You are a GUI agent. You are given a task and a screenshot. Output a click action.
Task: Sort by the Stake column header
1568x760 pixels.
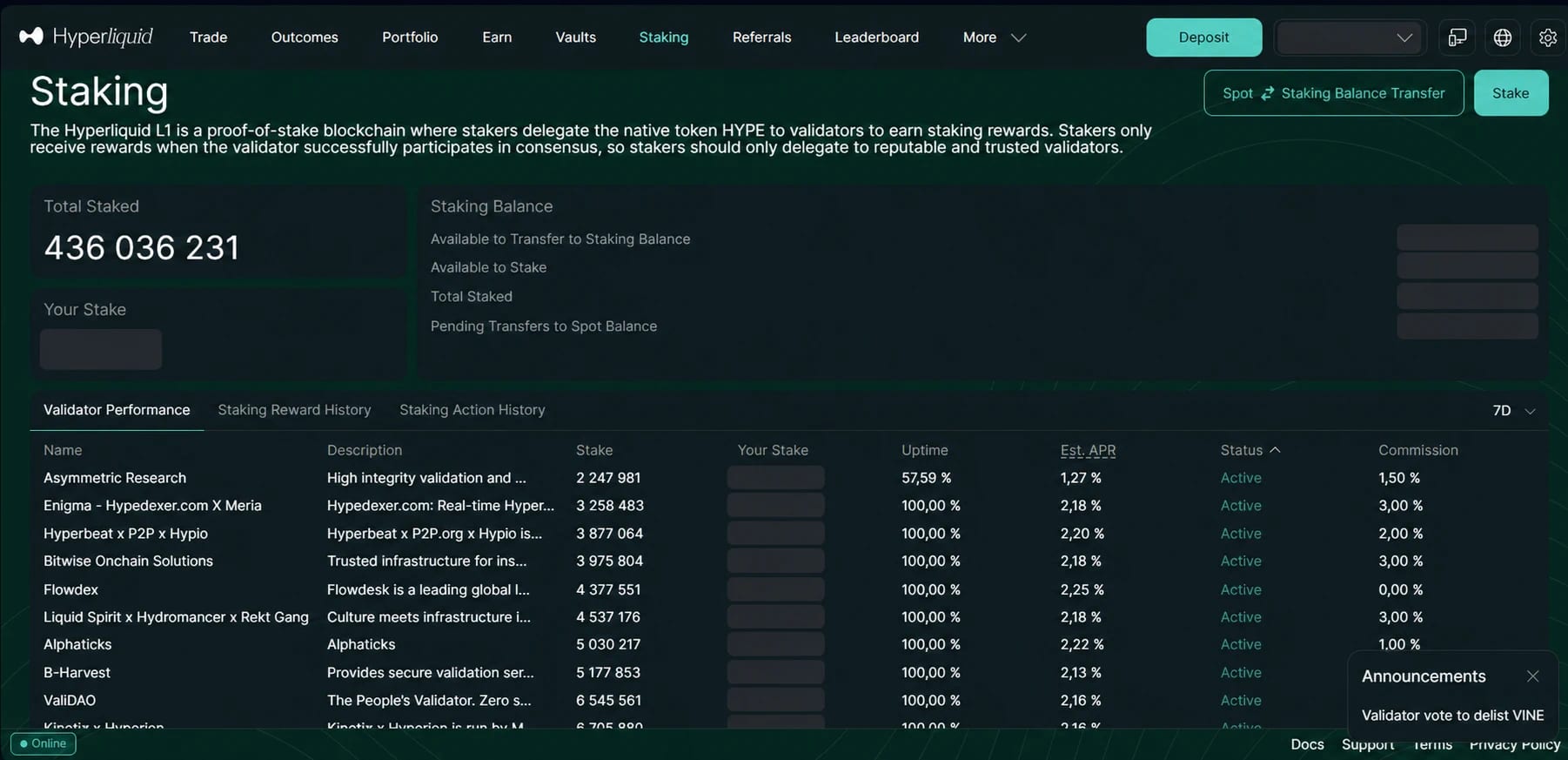[x=594, y=450]
